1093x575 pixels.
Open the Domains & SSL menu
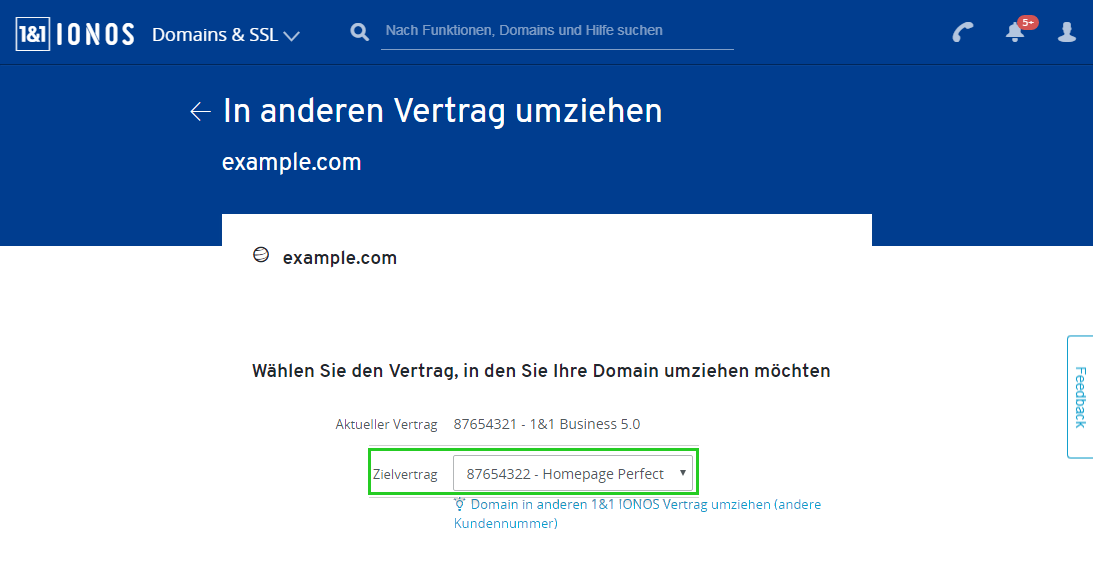pos(226,35)
